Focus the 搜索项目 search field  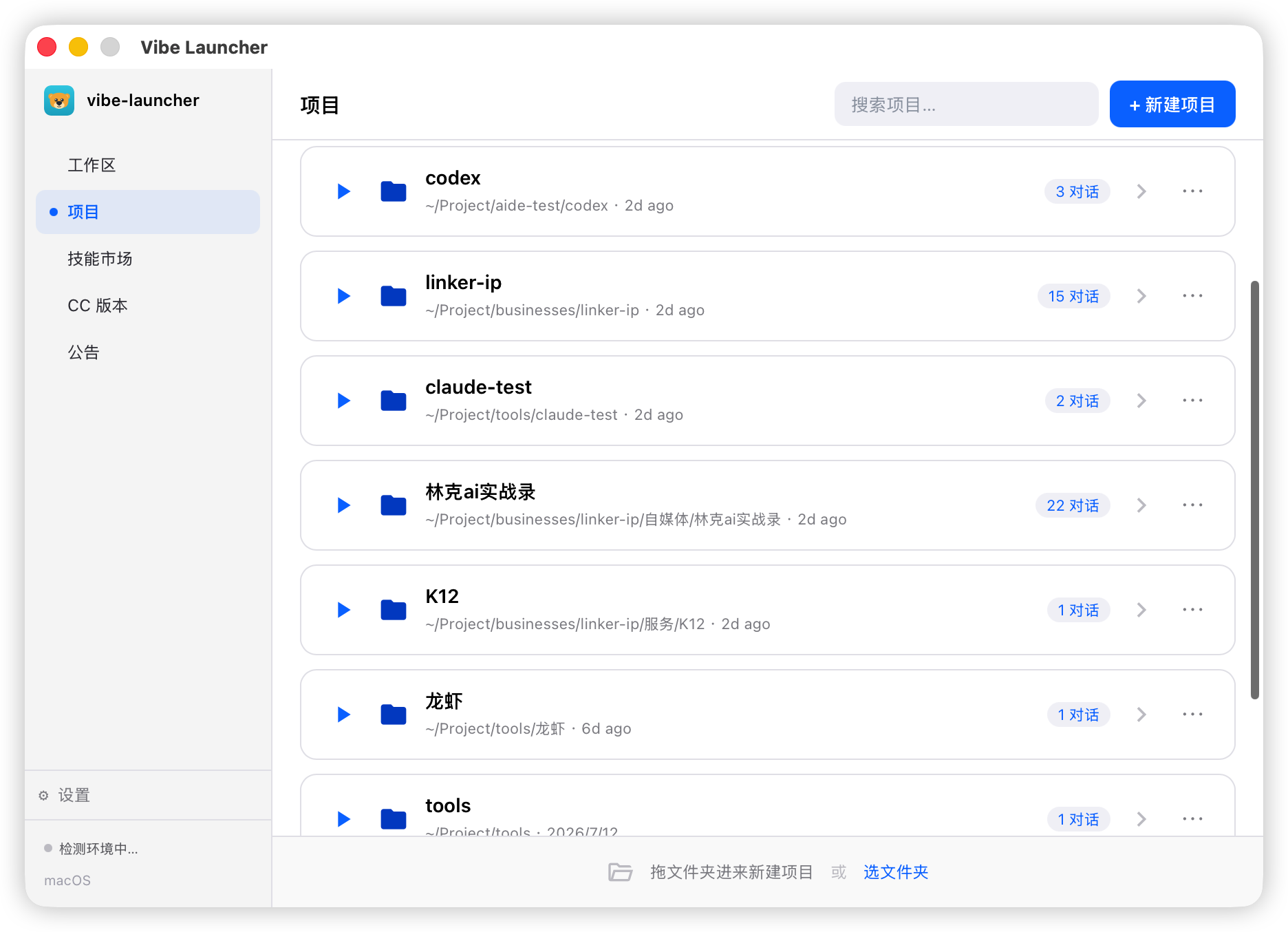[966, 104]
